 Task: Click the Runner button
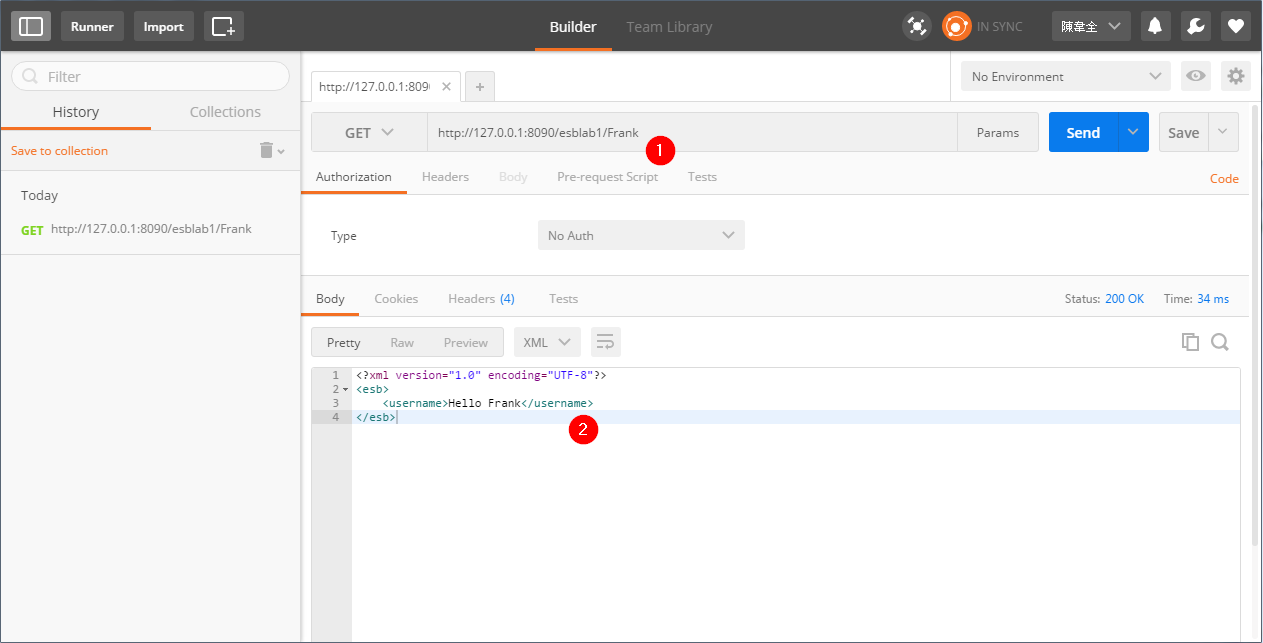[x=92, y=26]
